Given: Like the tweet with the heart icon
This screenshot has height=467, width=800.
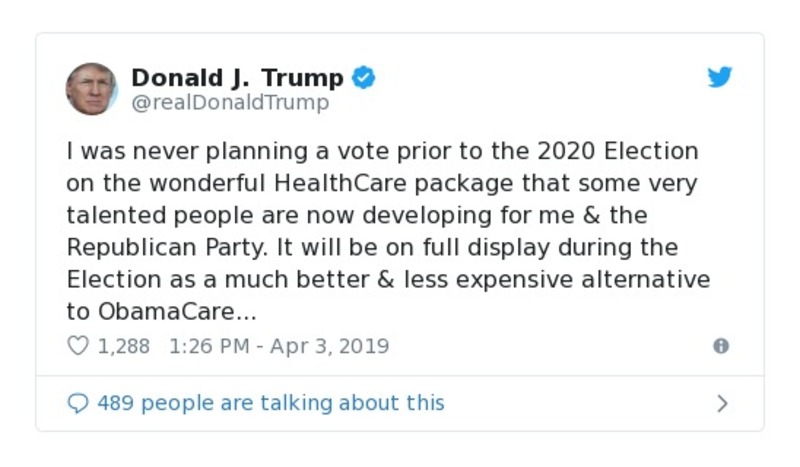Looking at the screenshot, I should point(77,346).
